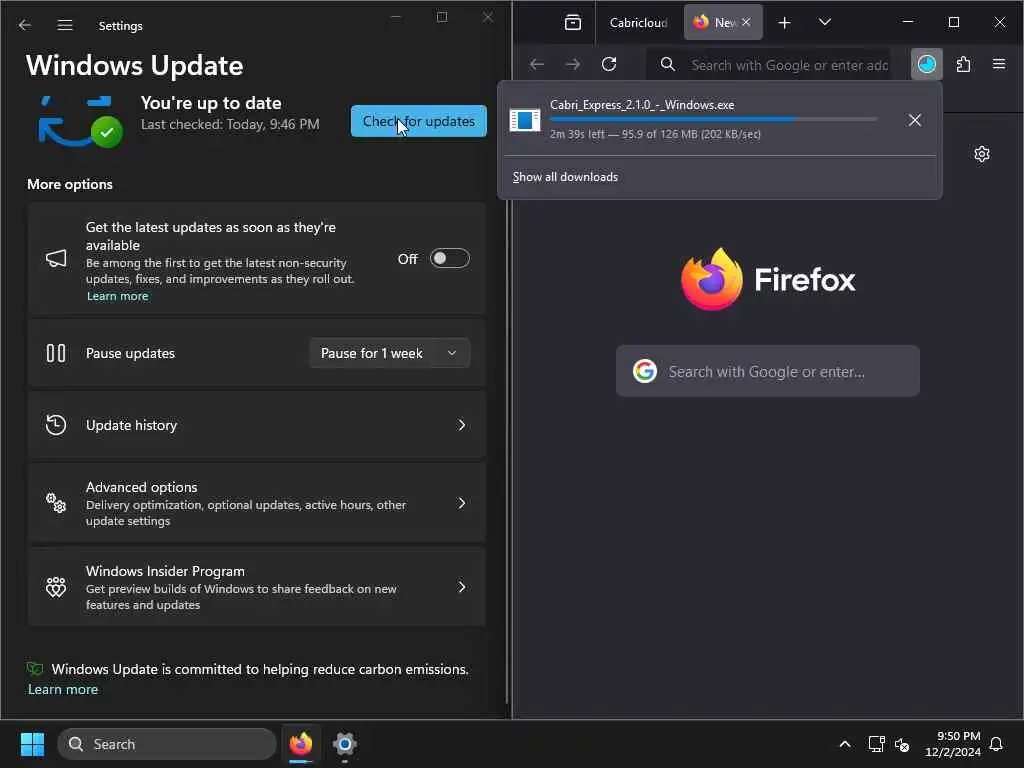Click the Cabri Express exe file icon

coord(525,120)
